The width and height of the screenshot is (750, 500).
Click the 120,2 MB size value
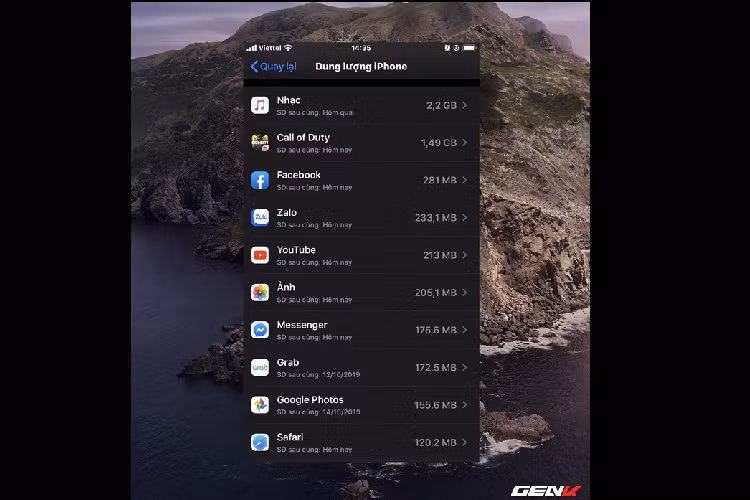(x=436, y=442)
